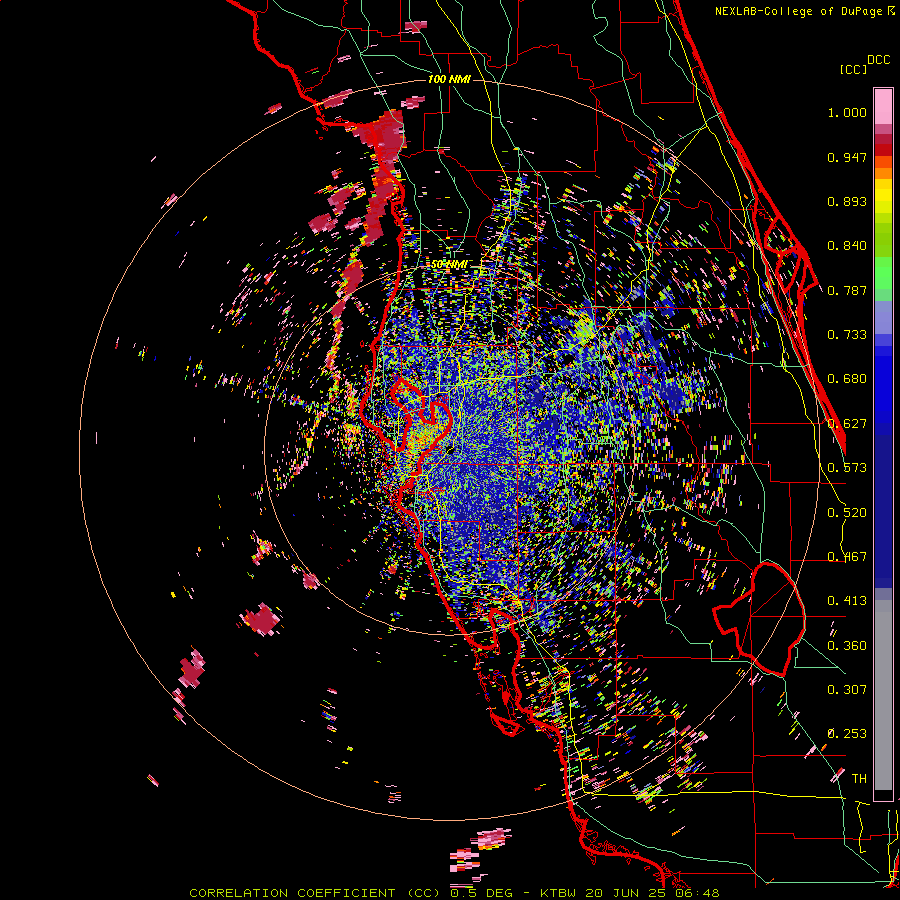900x900 pixels.
Task: Click the 100 NMI range ring label
Action: coord(449,79)
